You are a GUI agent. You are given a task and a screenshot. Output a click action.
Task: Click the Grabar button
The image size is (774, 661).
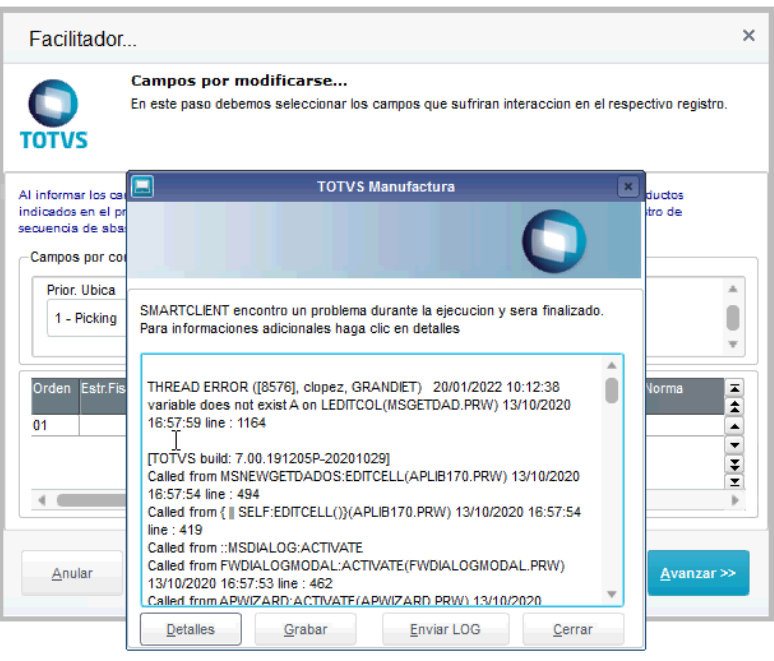pyautogui.click(x=305, y=629)
